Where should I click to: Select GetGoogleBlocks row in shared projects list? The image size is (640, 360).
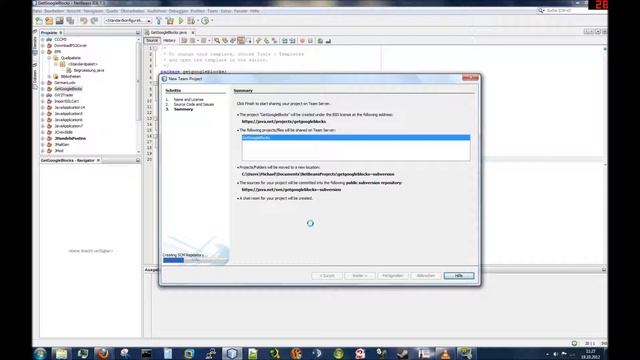pos(356,138)
